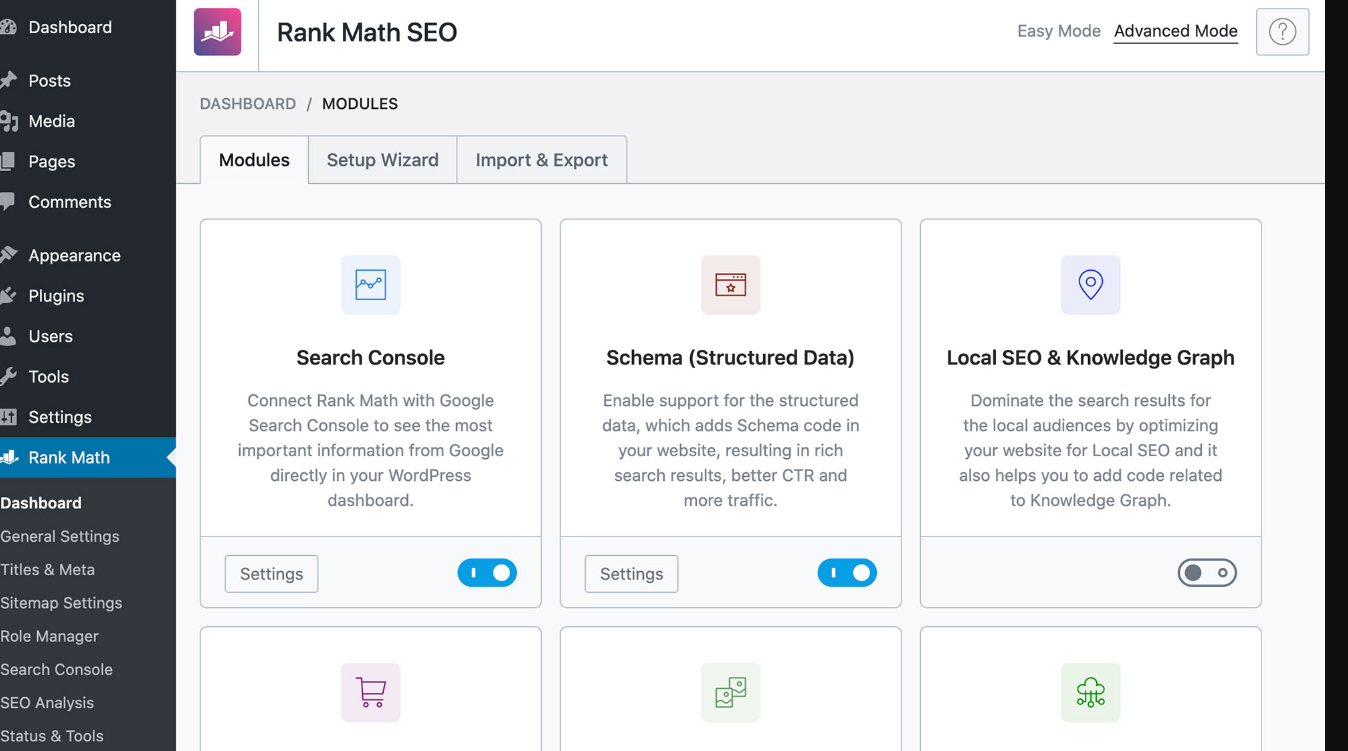
Task: Open Sitemap Settings submenu link
Action: point(61,603)
